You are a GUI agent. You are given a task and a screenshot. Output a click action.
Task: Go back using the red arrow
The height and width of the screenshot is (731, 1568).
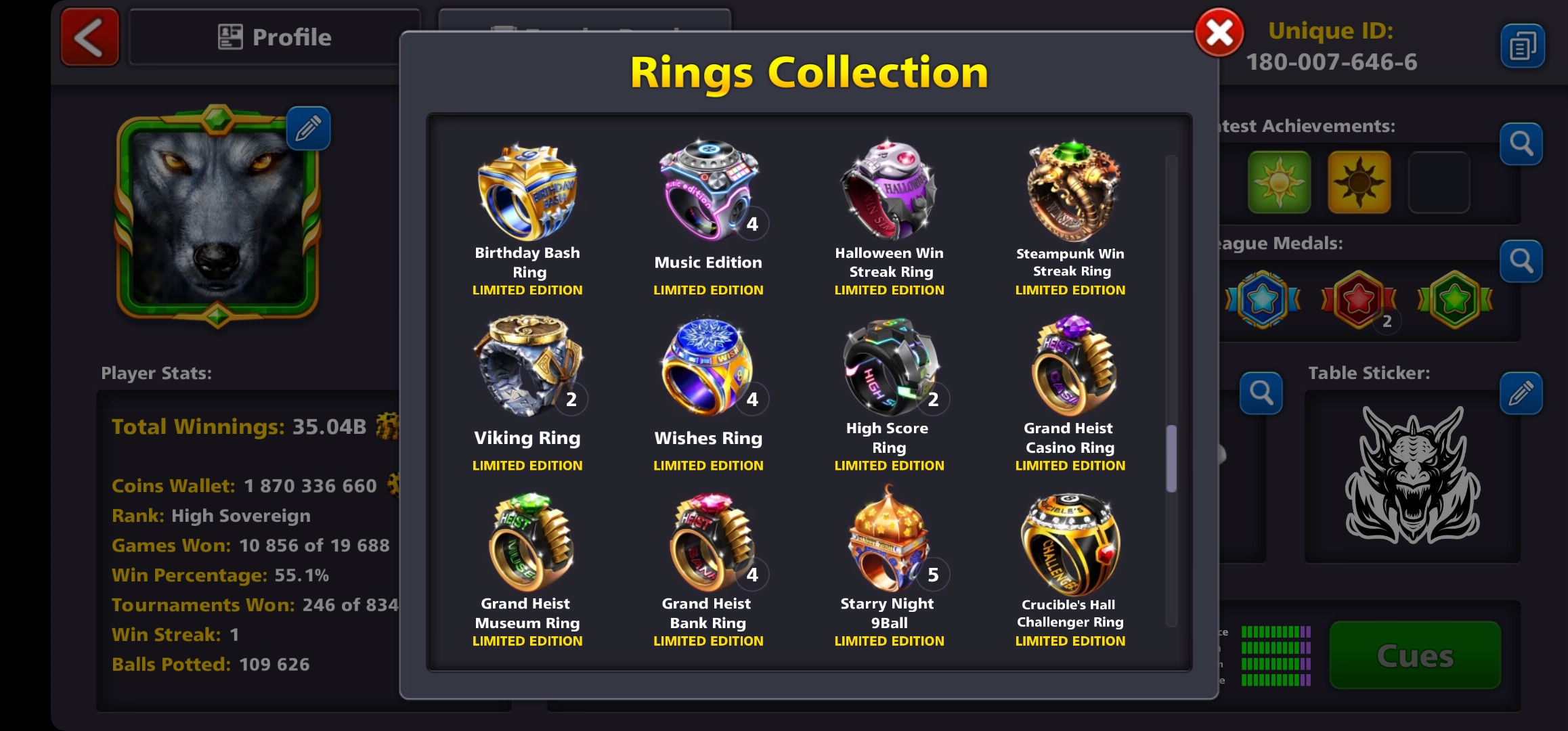pyautogui.click(x=90, y=37)
